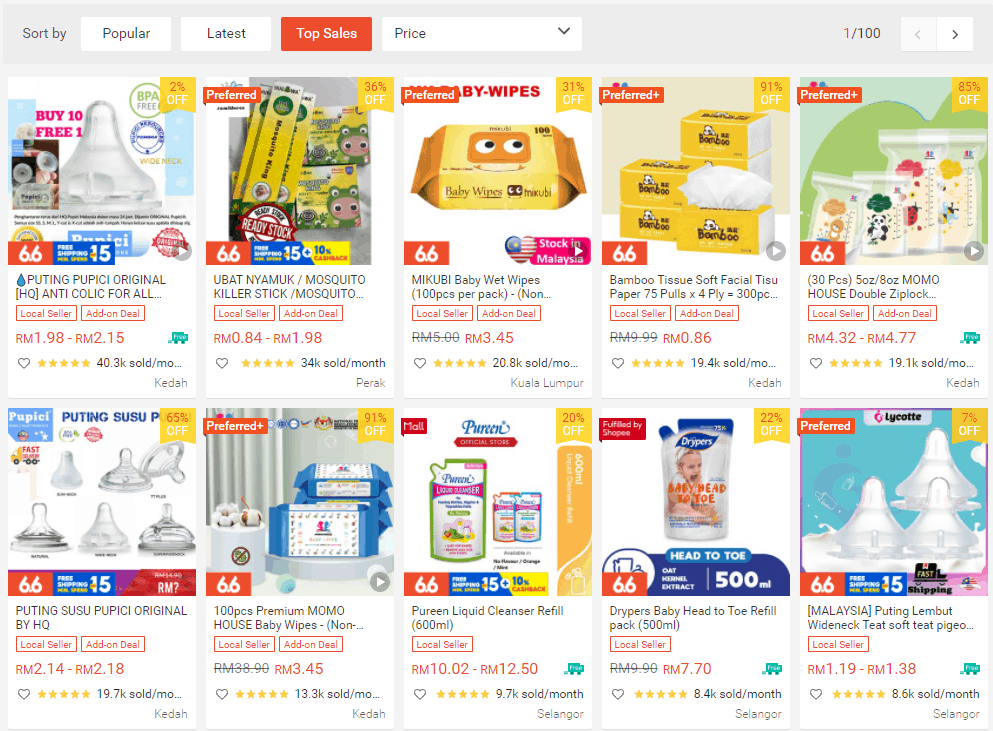Click Add-on Deal tag on Bamboo Tissue

pos(706,314)
